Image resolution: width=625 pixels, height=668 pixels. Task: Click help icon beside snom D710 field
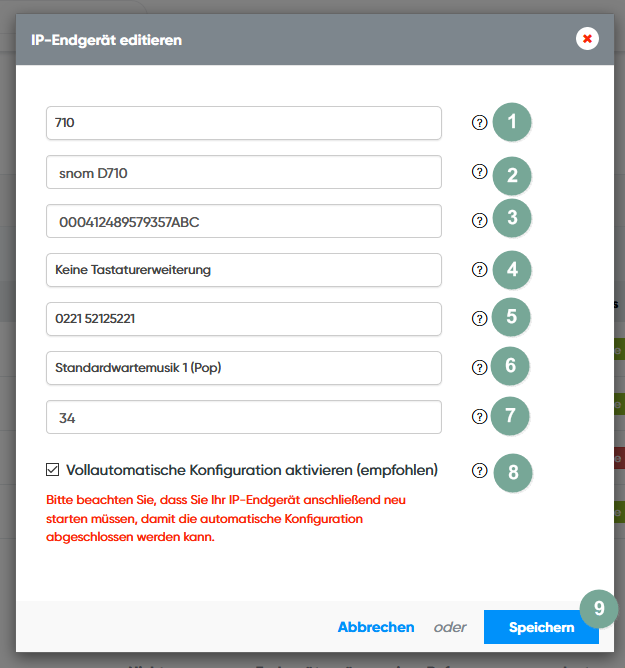pyautogui.click(x=479, y=172)
